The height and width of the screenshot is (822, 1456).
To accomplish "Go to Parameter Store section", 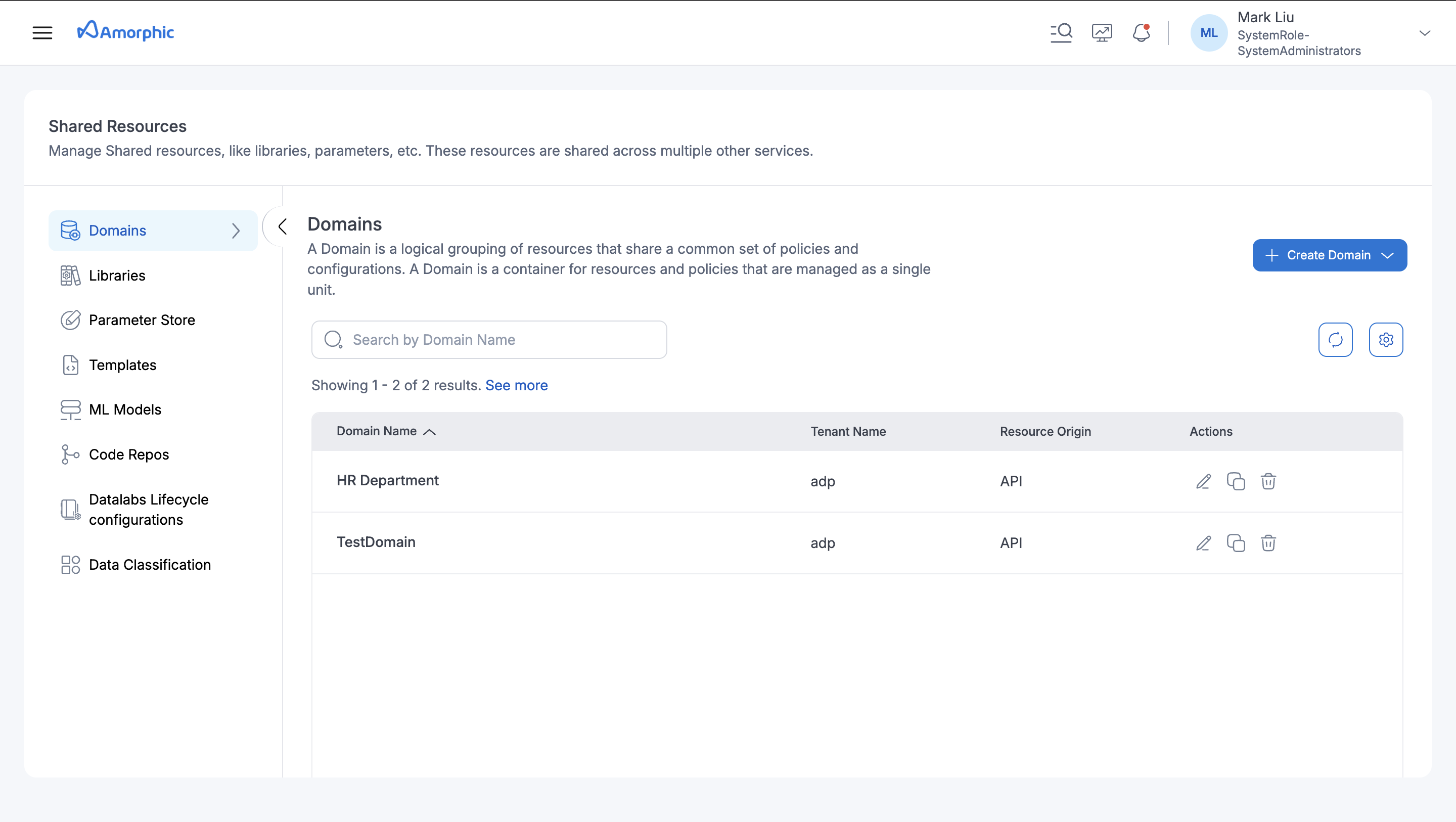I will coord(142,320).
